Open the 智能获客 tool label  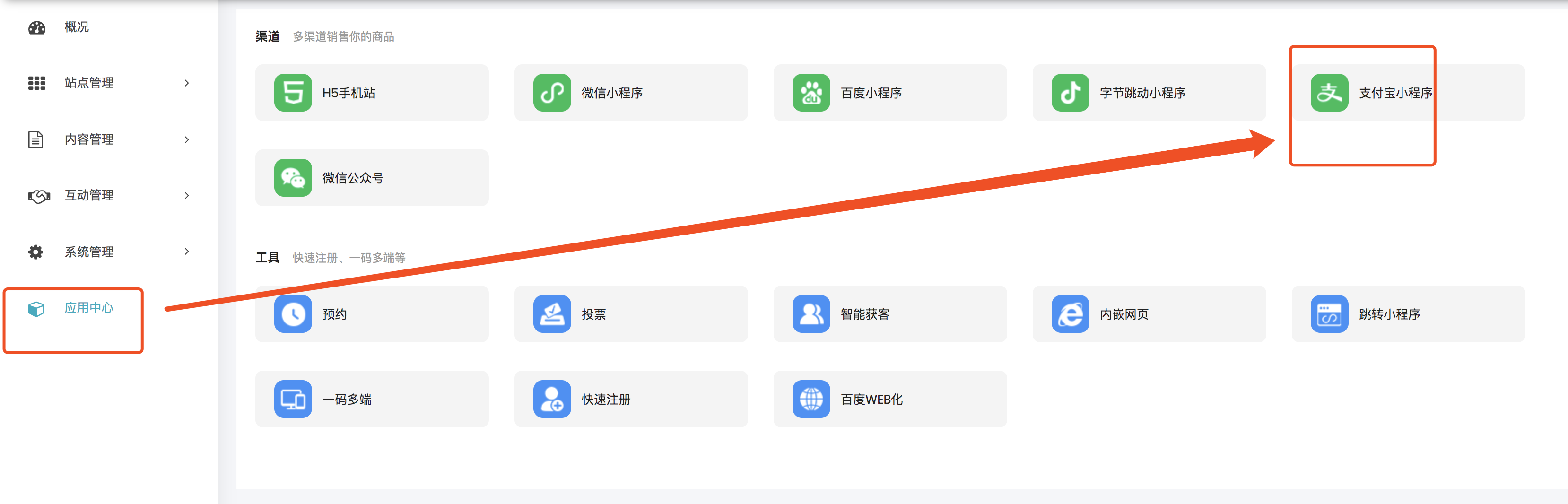pos(865,315)
